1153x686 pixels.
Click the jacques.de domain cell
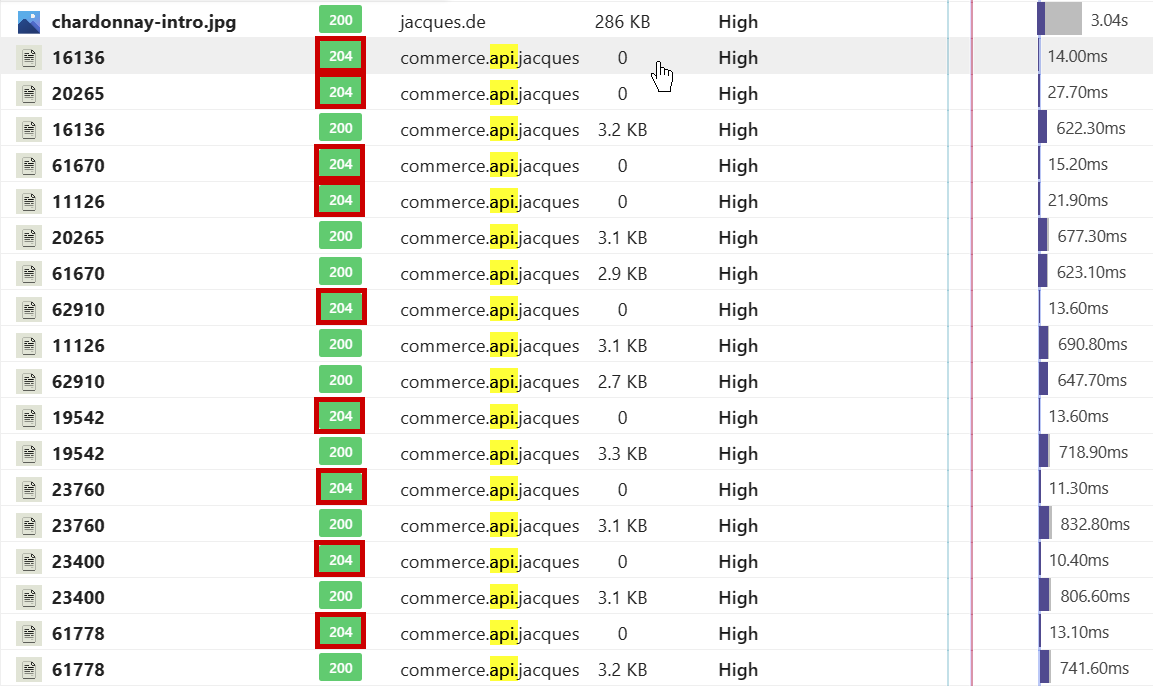click(443, 22)
